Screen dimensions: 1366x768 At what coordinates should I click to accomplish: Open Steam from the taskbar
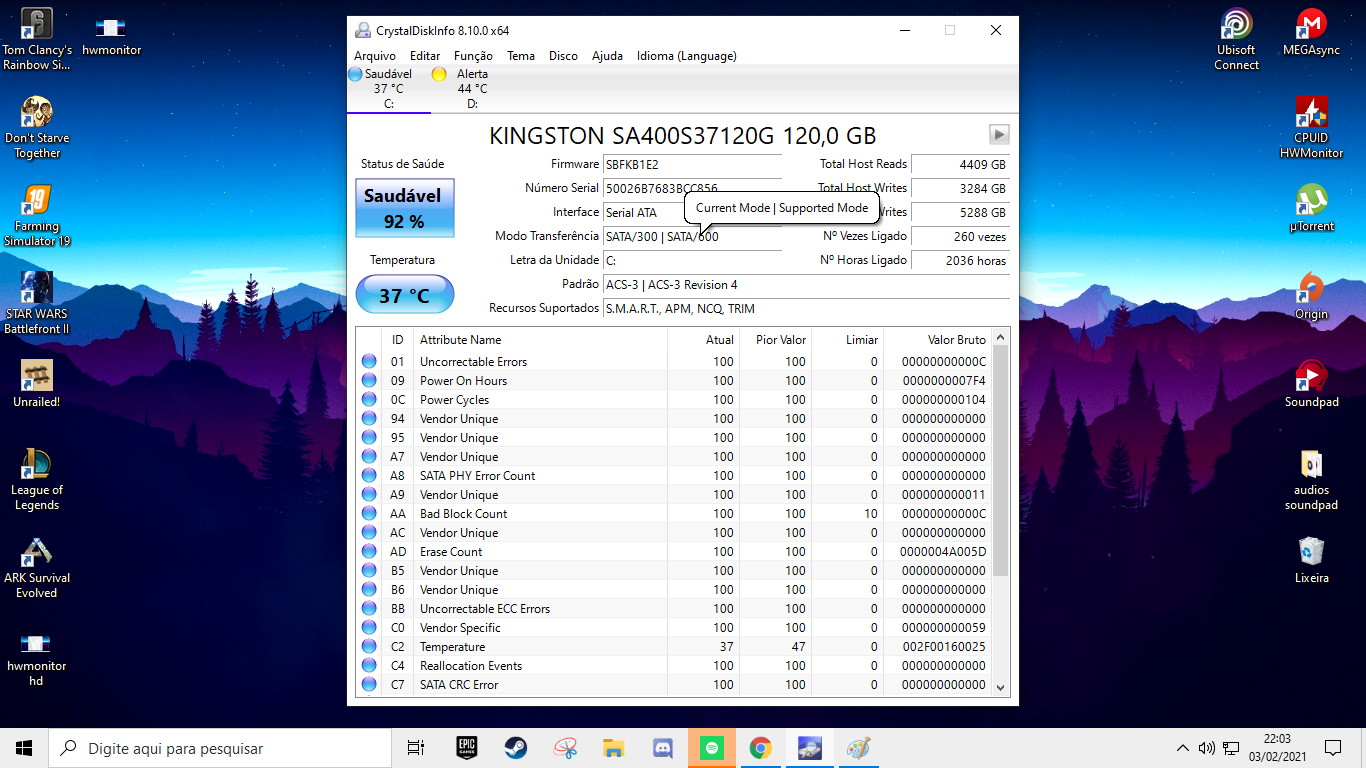pyautogui.click(x=515, y=748)
